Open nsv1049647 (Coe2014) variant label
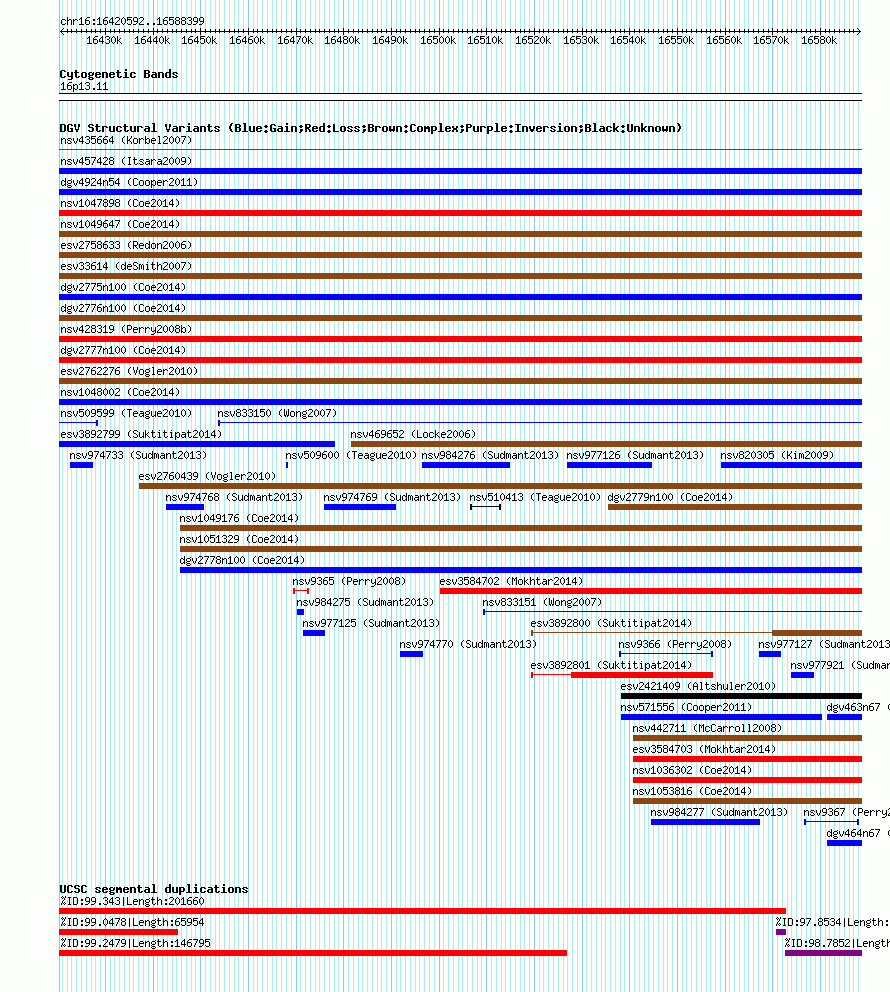The width and height of the screenshot is (890, 992). 120,225
